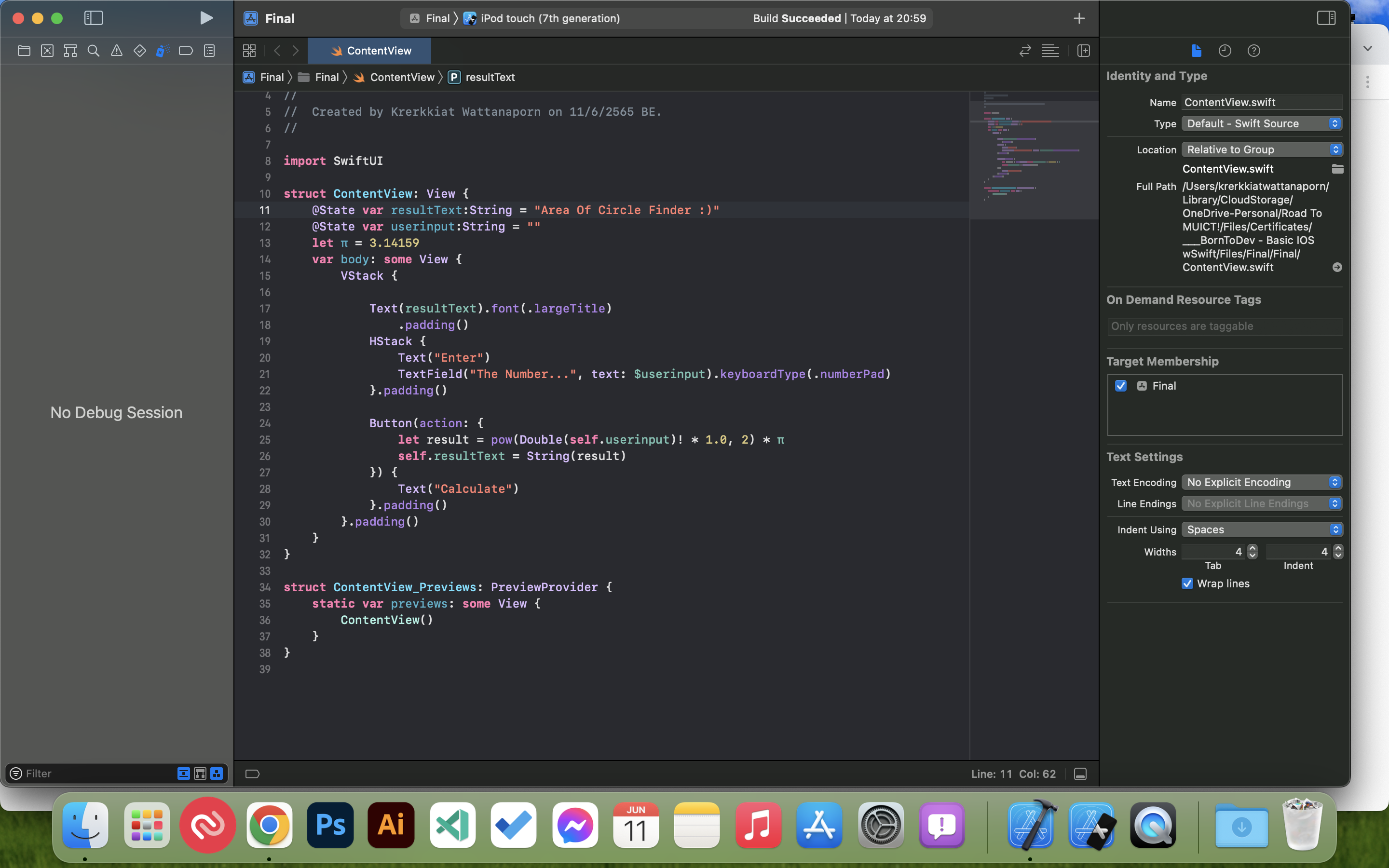
Task: Open Photoshop from the Dock
Action: [x=330, y=825]
